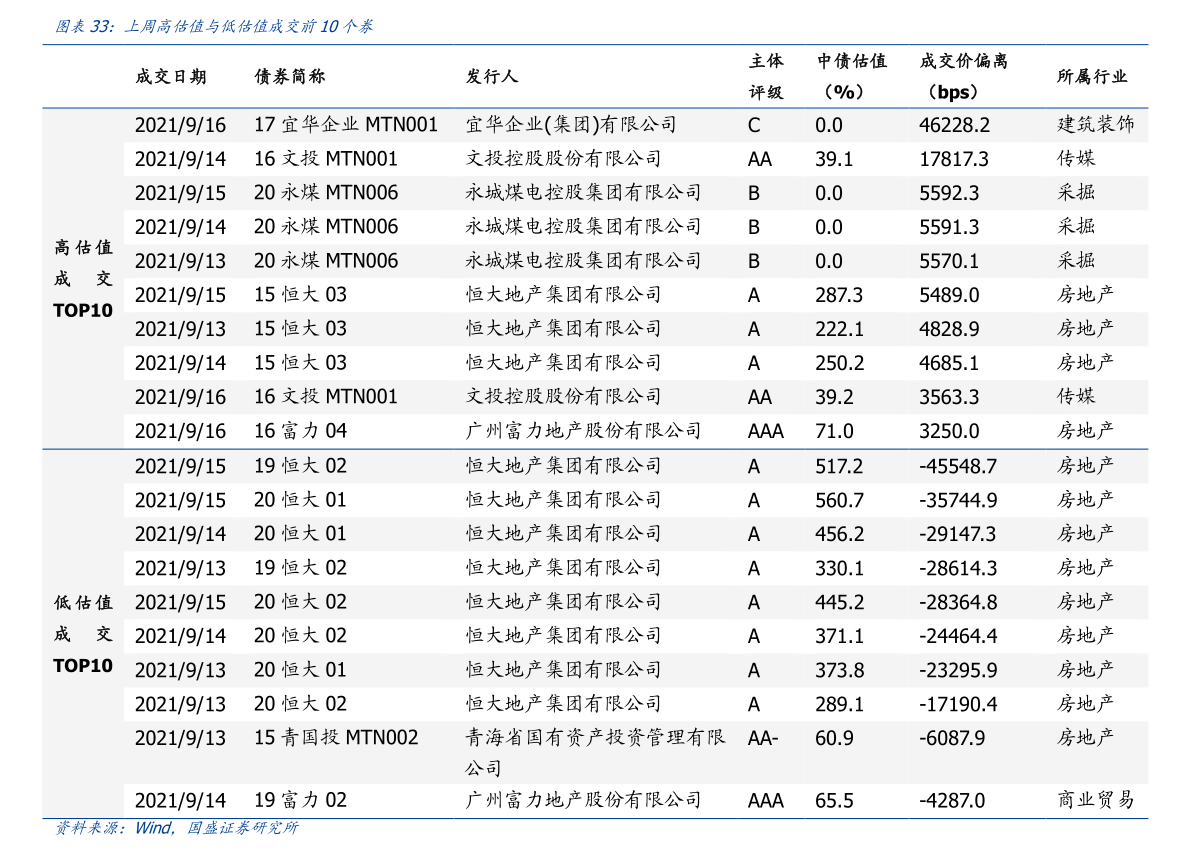This screenshot has width=1191, height=856.
Task: Select deviation value '-28614.3'
Action: (957, 568)
